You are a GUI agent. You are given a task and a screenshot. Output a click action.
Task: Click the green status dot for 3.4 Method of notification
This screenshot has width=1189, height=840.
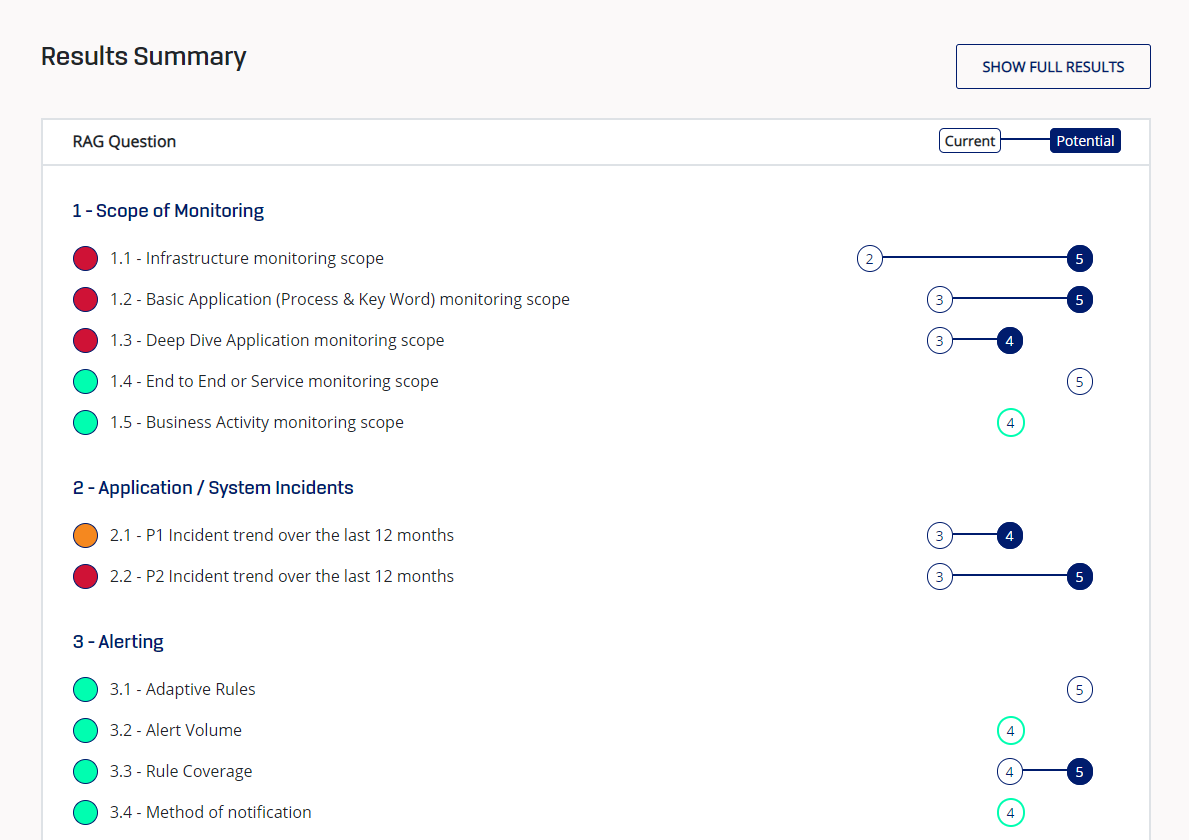click(x=86, y=812)
